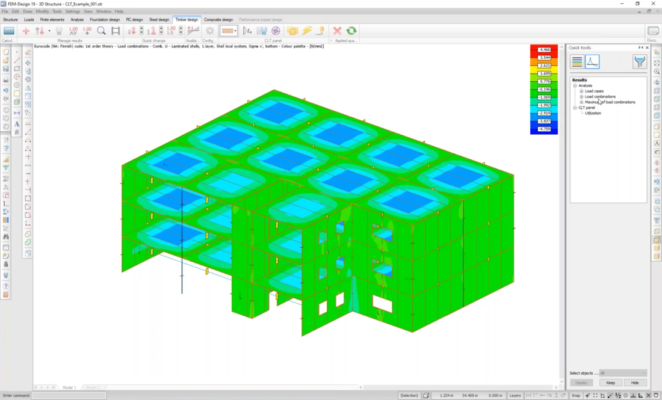The height and width of the screenshot is (400, 662).
Task: Click the gear Configuration icon
Action: (210, 31)
